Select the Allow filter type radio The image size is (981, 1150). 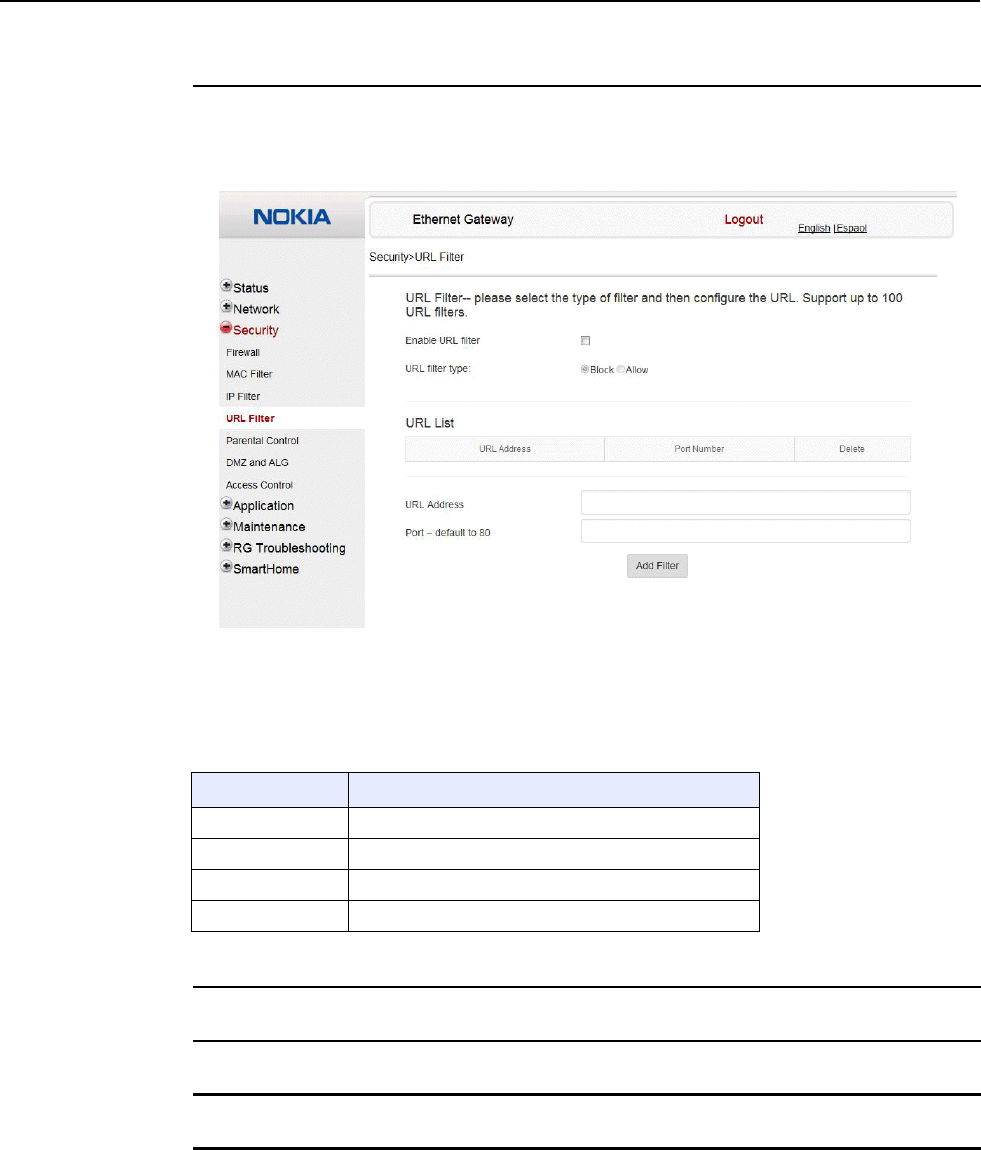(620, 370)
